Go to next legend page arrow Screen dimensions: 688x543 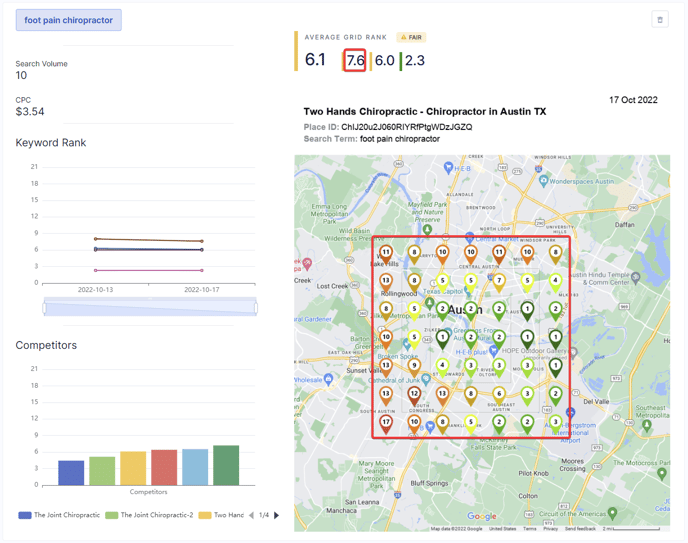point(277,515)
